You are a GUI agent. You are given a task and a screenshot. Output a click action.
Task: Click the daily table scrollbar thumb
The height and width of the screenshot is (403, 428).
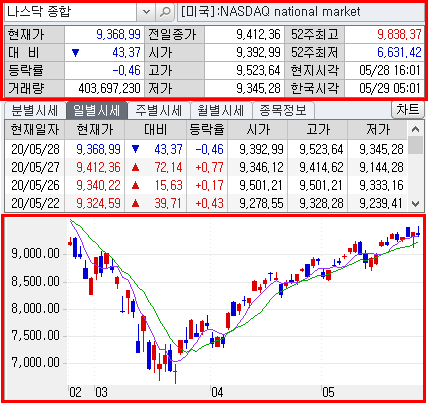(415, 145)
